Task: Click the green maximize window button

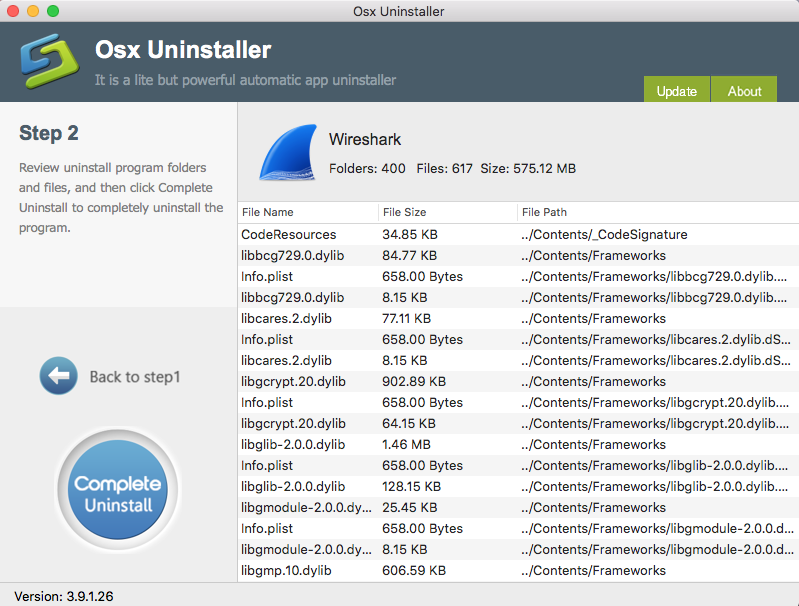Action: click(53, 11)
